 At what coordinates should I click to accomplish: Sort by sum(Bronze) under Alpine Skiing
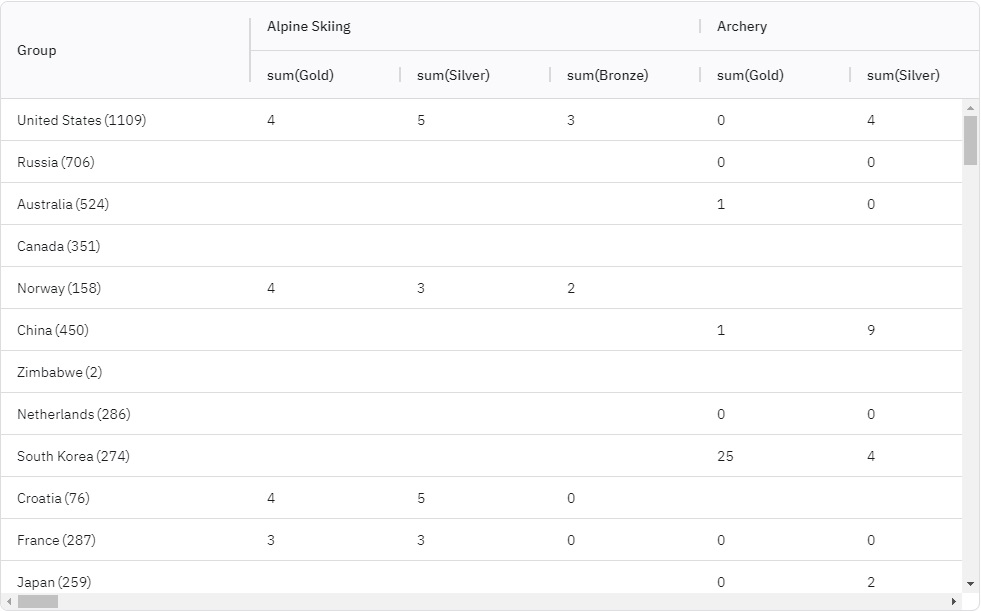625,75
